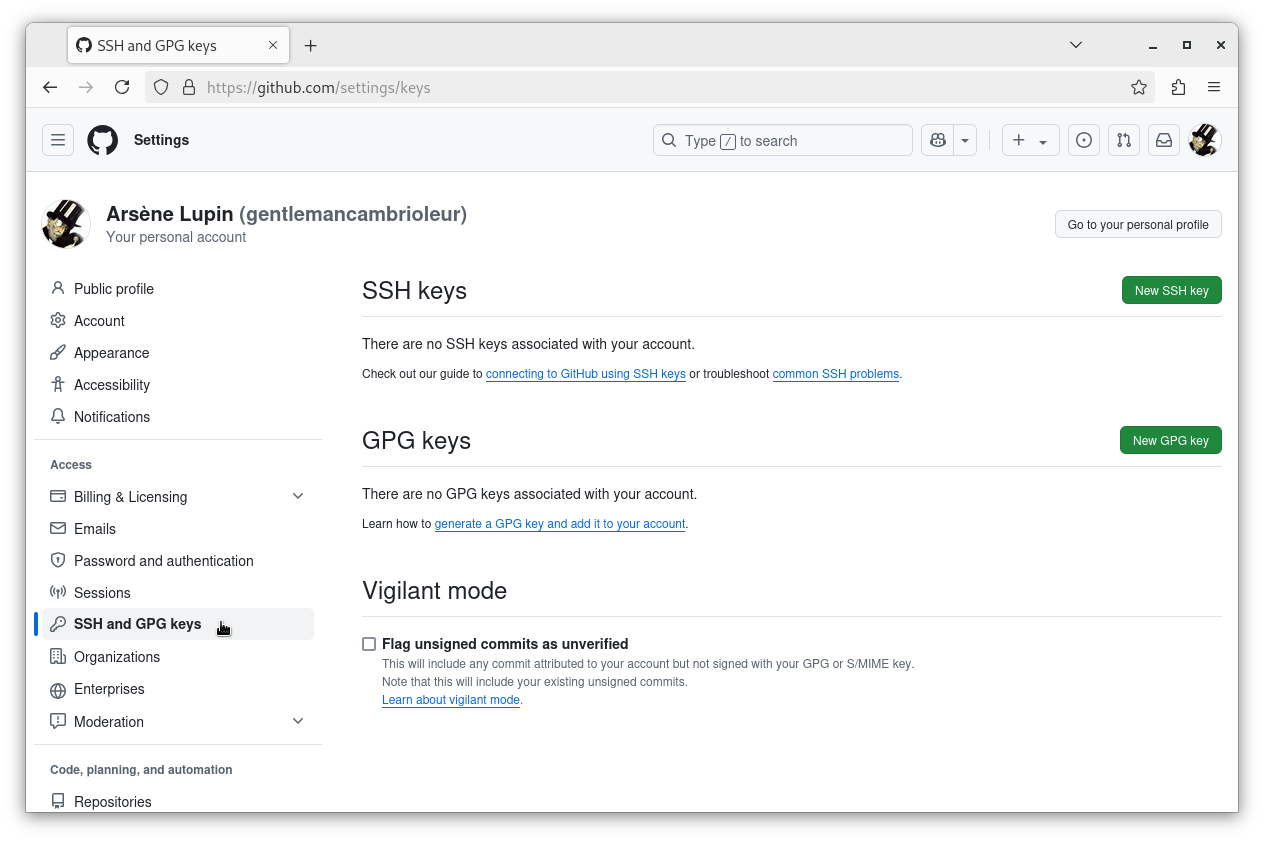
Task: Open the notifications inbox icon
Action: click(x=1164, y=141)
